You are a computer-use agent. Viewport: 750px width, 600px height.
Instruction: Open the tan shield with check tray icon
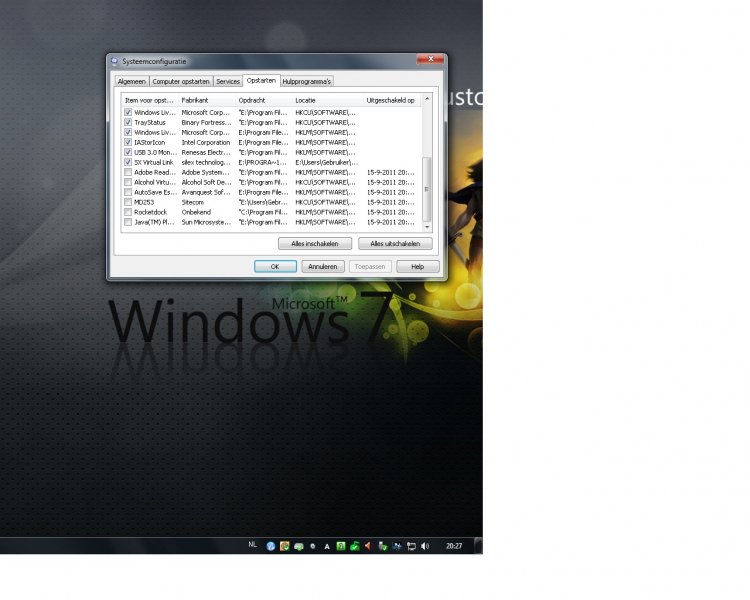[x=285, y=546]
